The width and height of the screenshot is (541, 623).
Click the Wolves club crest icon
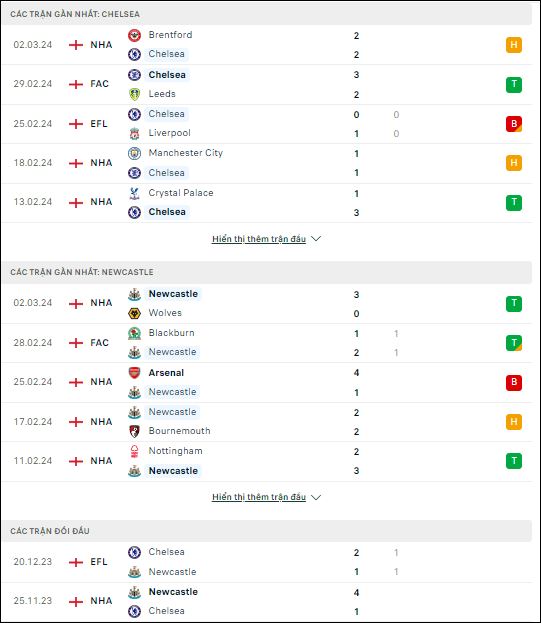coord(134,313)
